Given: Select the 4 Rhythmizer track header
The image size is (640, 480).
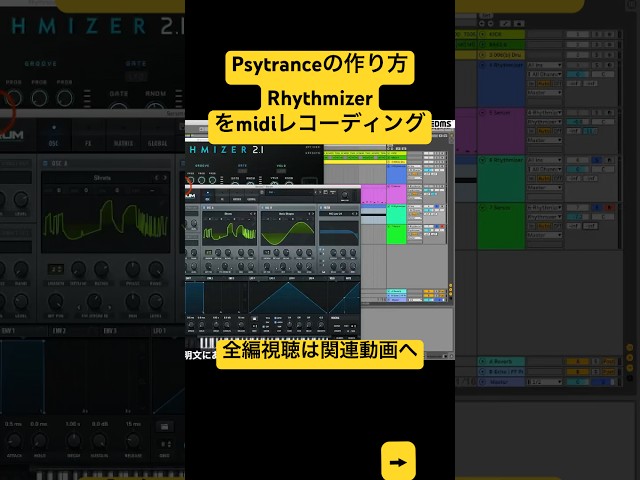Looking at the screenshot, I should tap(501, 84).
